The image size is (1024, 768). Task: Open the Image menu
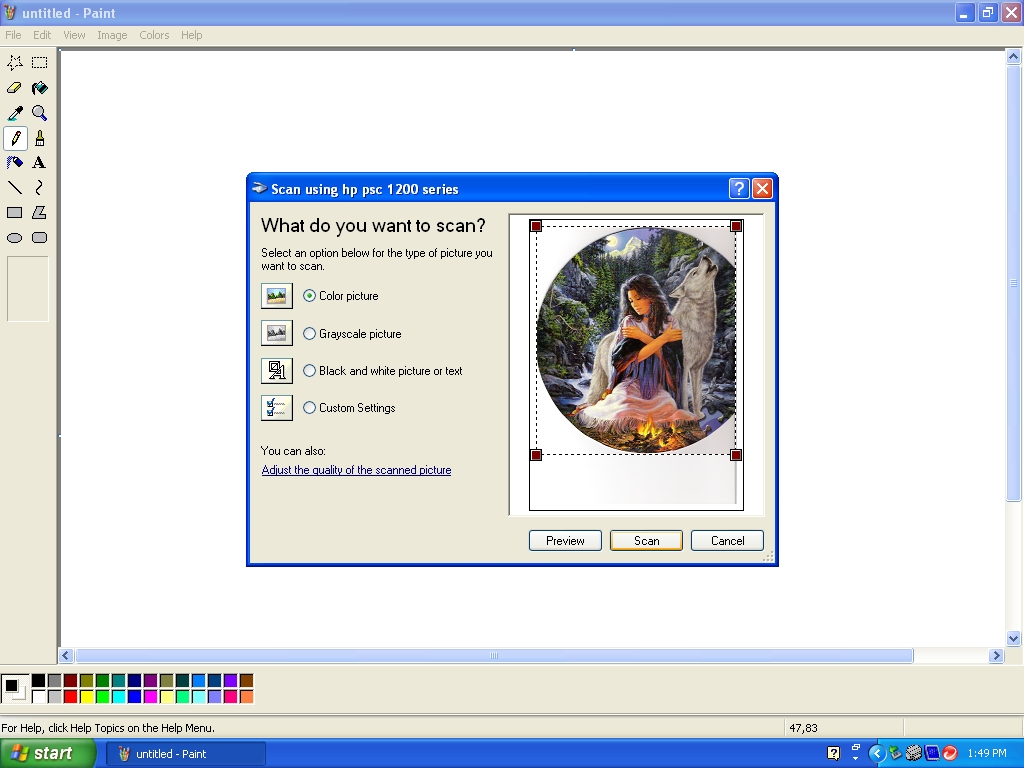pos(112,35)
